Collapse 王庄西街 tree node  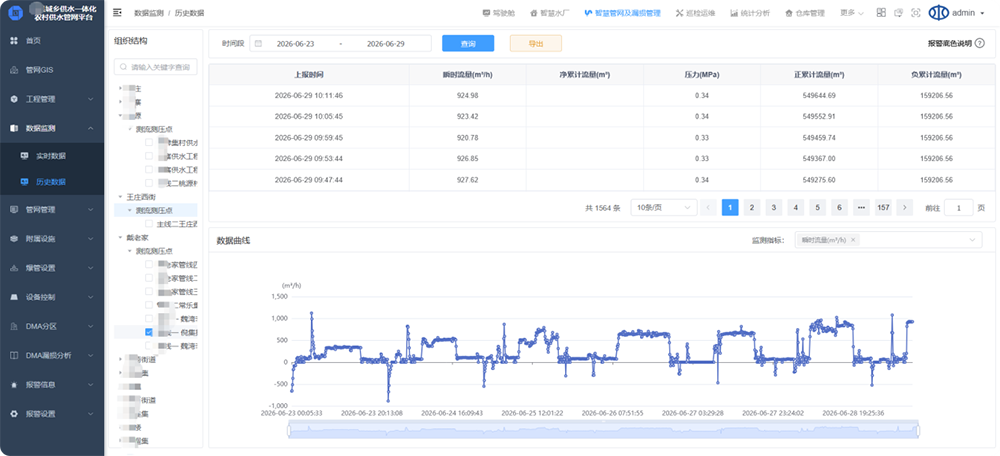[121, 197]
